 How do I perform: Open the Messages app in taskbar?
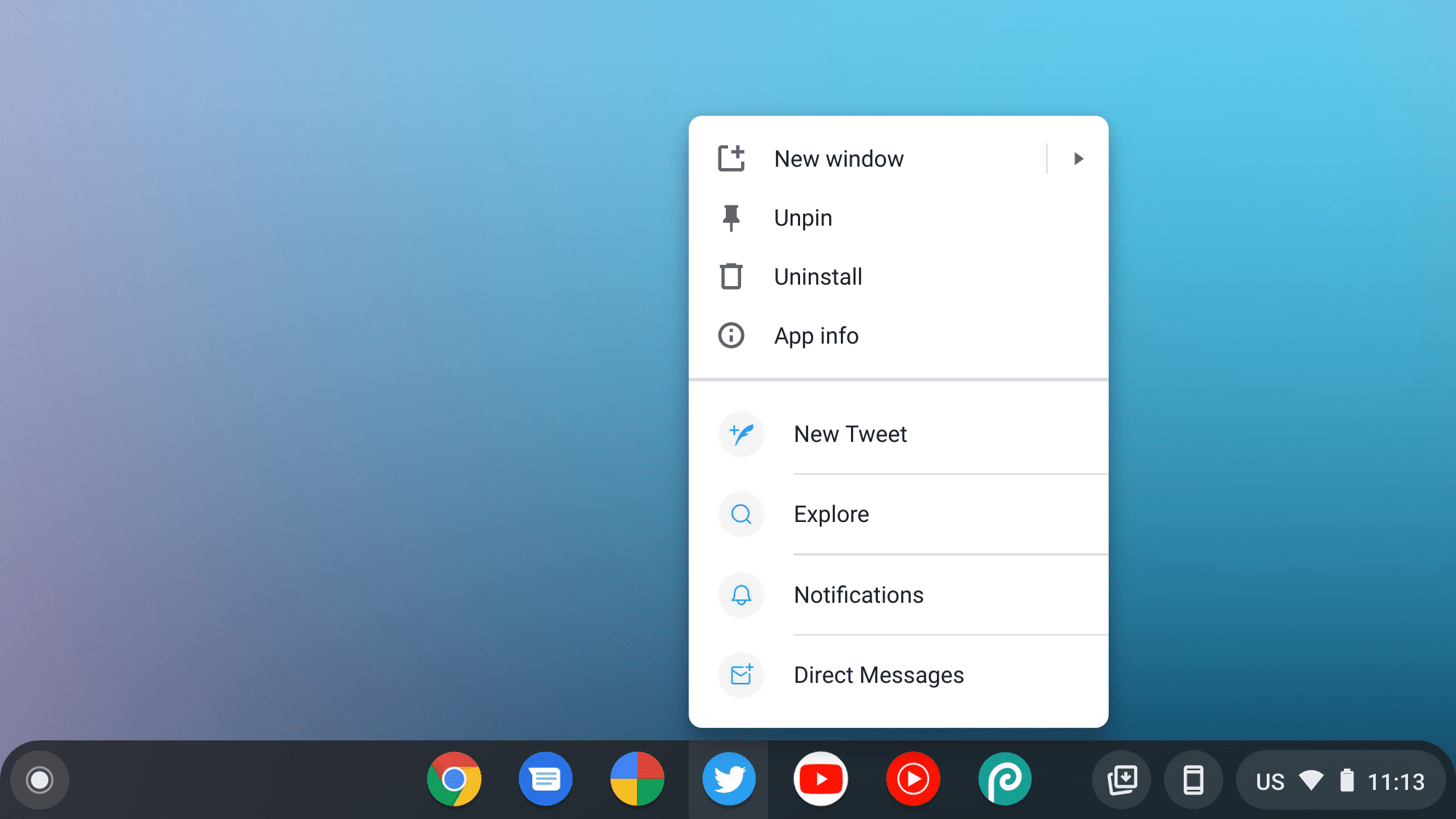pyautogui.click(x=546, y=779)
